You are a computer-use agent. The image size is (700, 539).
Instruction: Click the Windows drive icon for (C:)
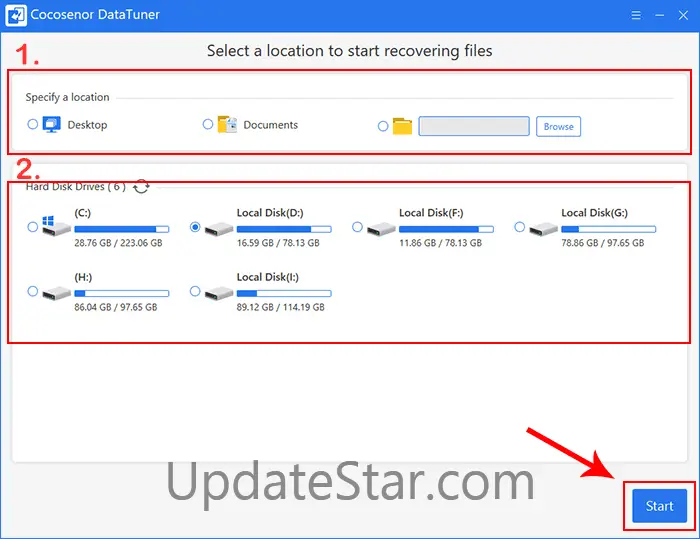pyautogui.click(x=56, y=226)
